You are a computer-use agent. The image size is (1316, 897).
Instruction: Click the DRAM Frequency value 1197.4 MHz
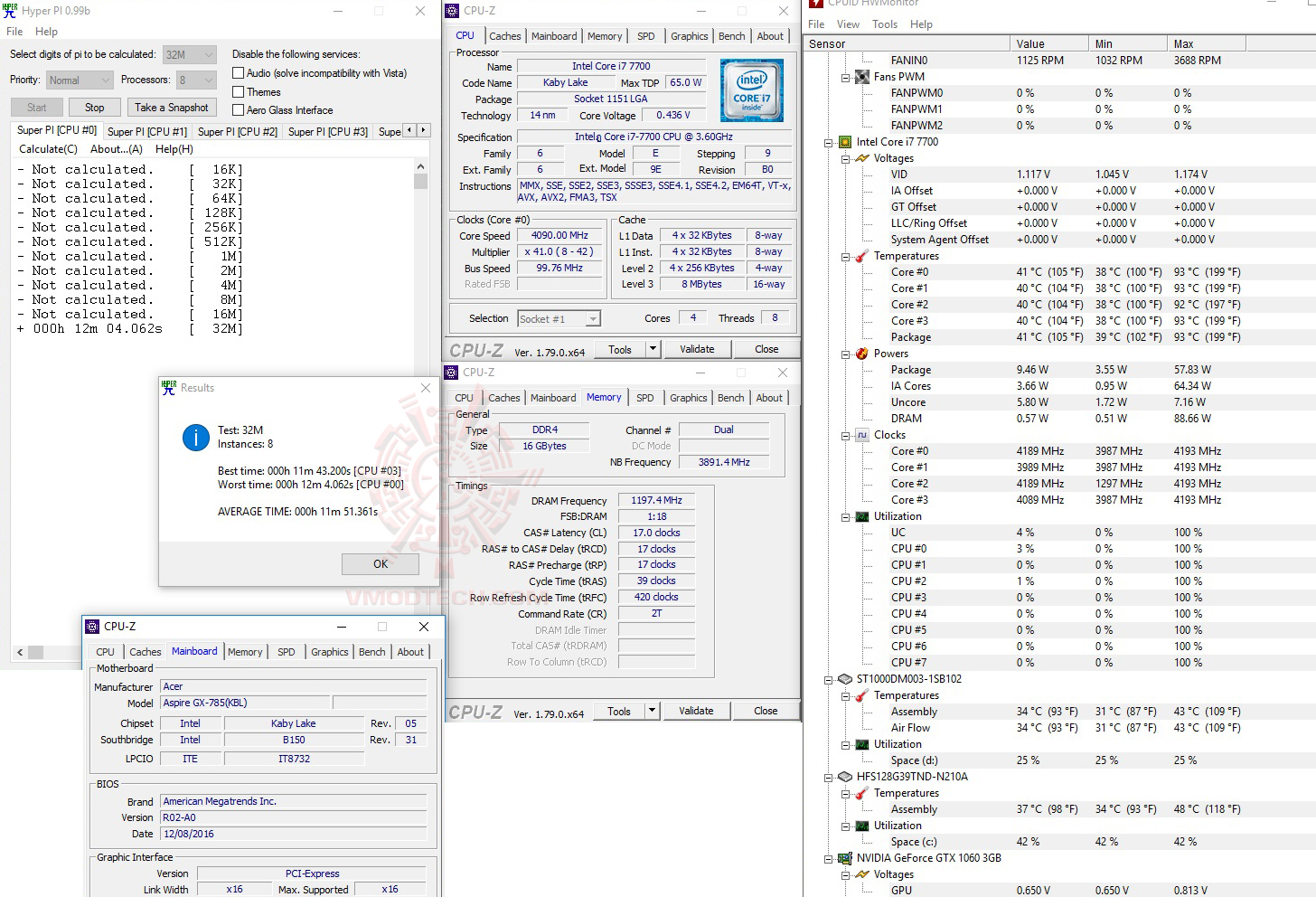[656, 500]
